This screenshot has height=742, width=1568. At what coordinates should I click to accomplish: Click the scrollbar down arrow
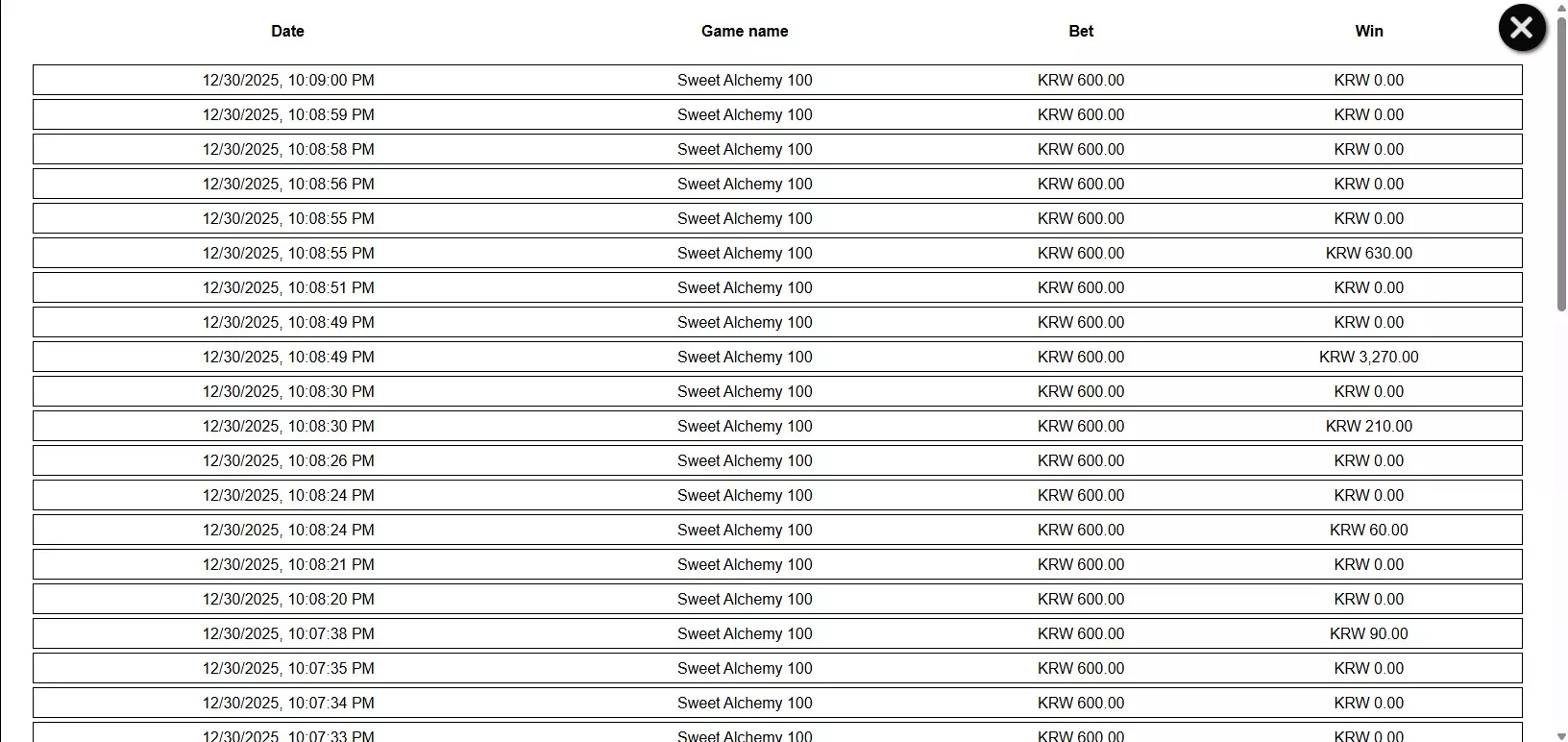1561,735
